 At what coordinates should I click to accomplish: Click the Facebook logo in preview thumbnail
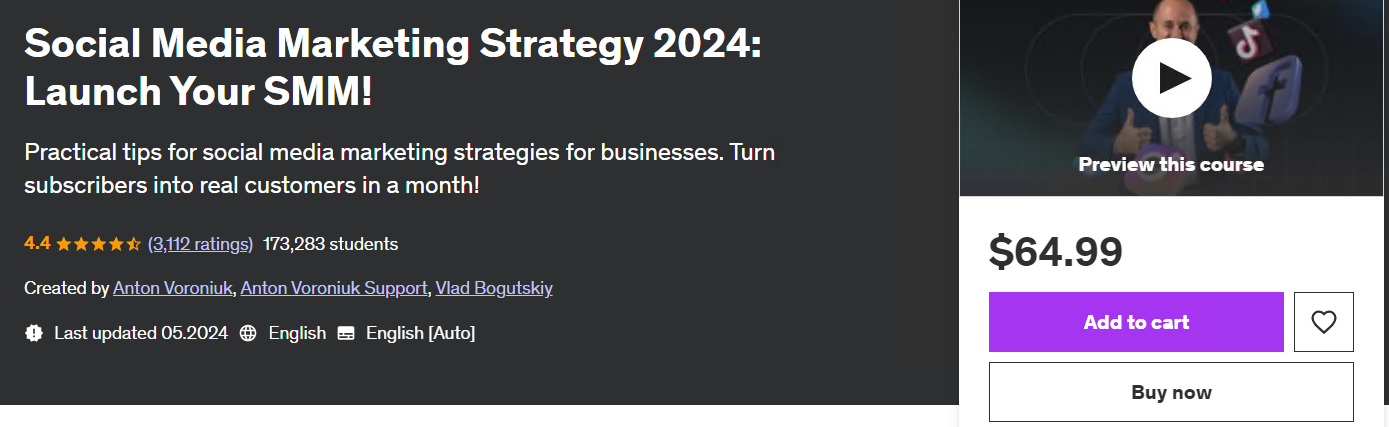click(1271, 92)
